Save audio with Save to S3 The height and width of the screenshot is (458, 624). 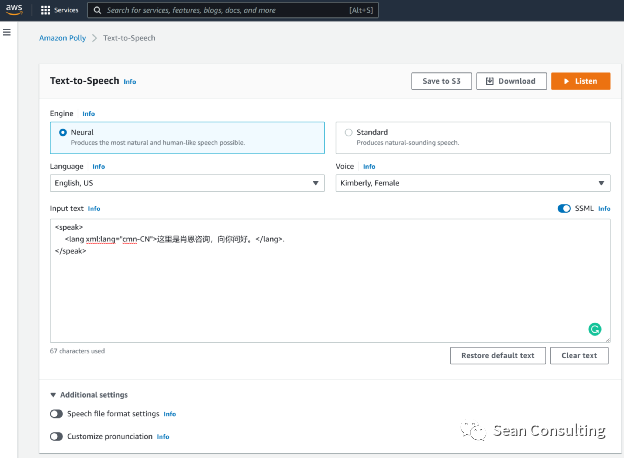(441, 81)
